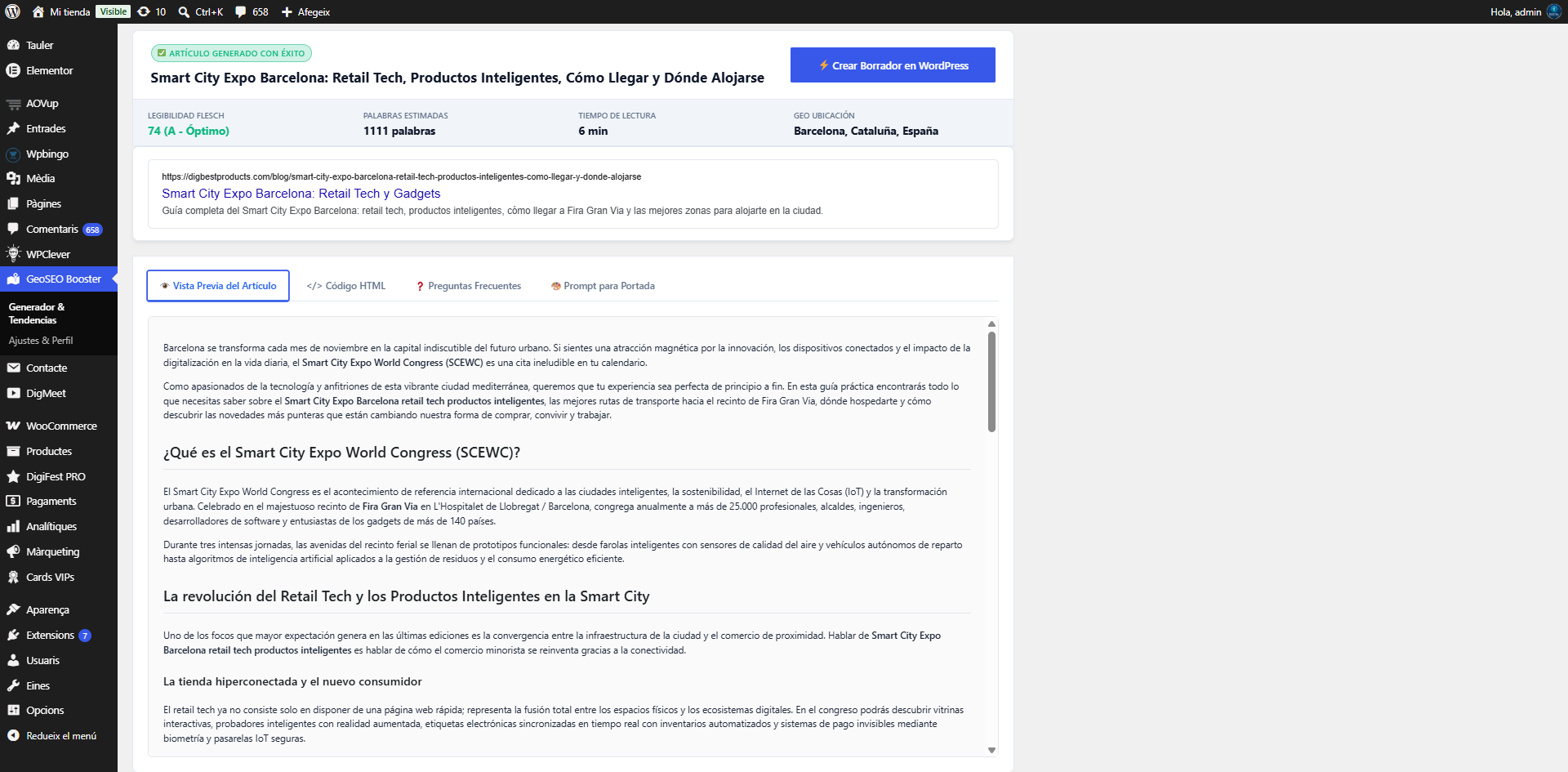This screenshot has width=1568, height=772.
Task: Open WPClever sidebar icon
Action: tap(13, 253)
